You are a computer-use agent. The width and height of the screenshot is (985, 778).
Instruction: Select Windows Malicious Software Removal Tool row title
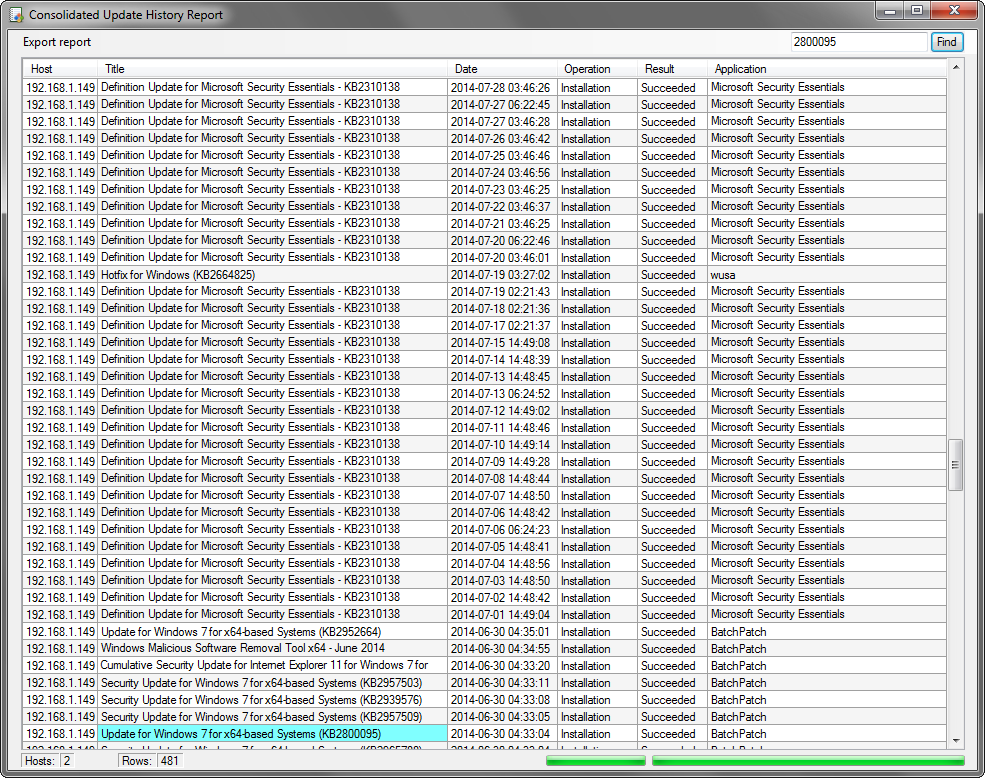272,649
